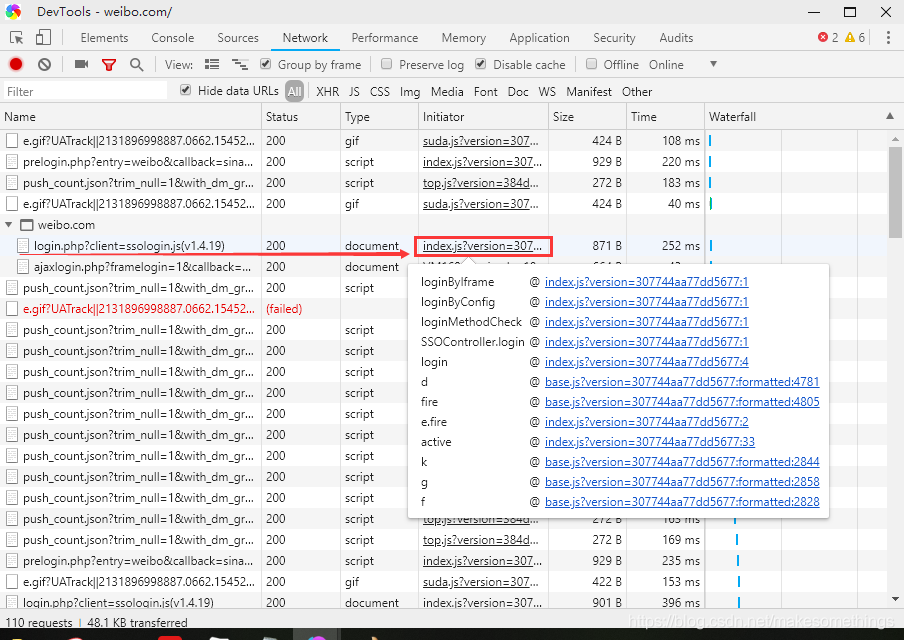Toggle Group by frame checkbox
Screen dimensions: 904x640
point(266,64)
